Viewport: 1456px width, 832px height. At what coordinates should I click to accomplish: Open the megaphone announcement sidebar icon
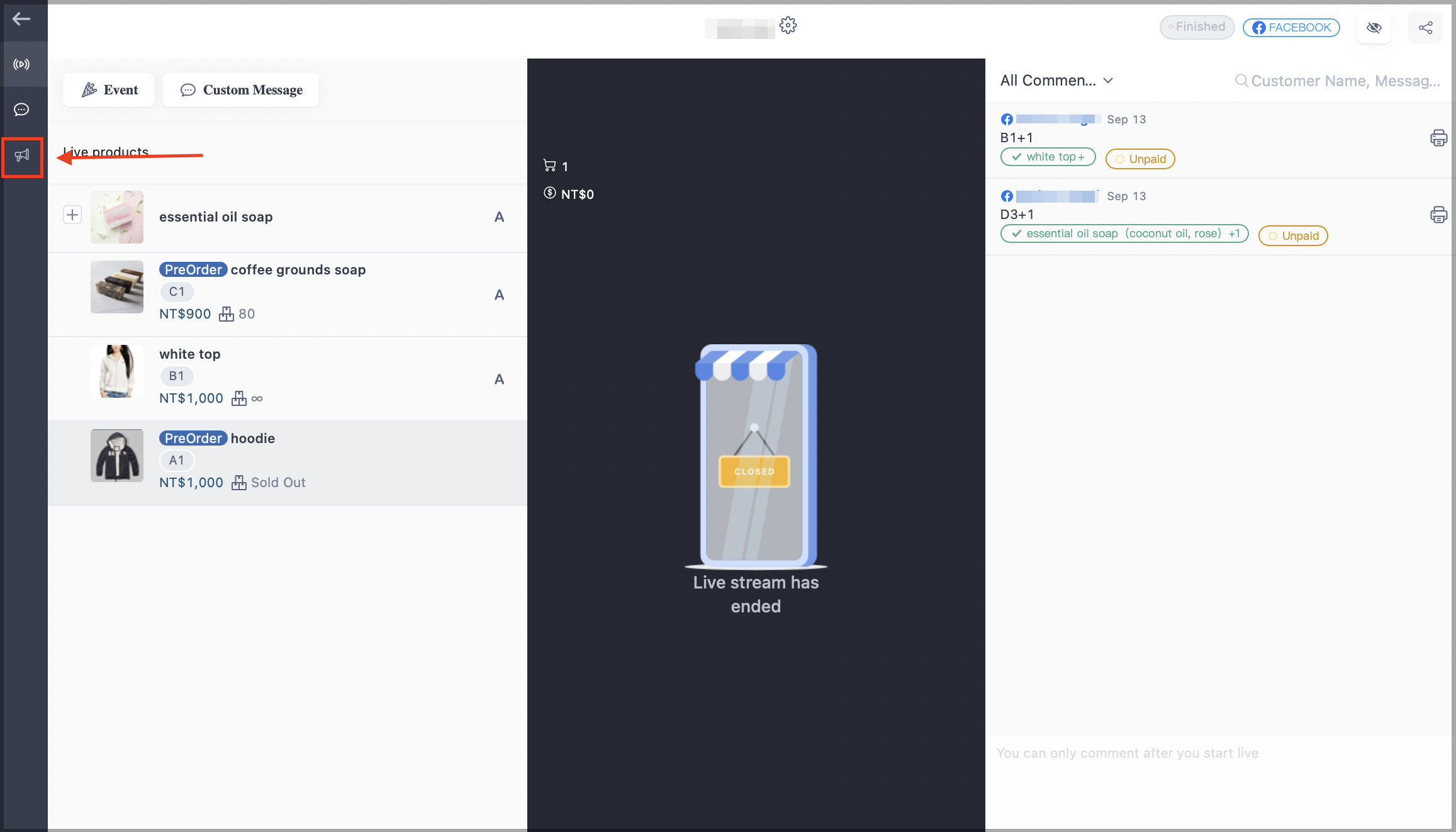[22, 155]
